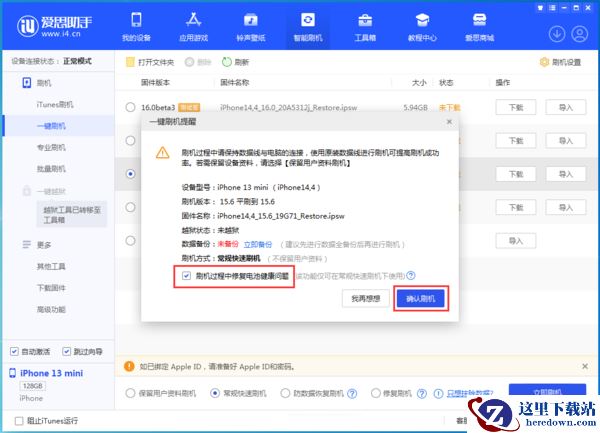Click the 大小 column header
The height and width of the screenshot is (433, 600).
[419, 82]
